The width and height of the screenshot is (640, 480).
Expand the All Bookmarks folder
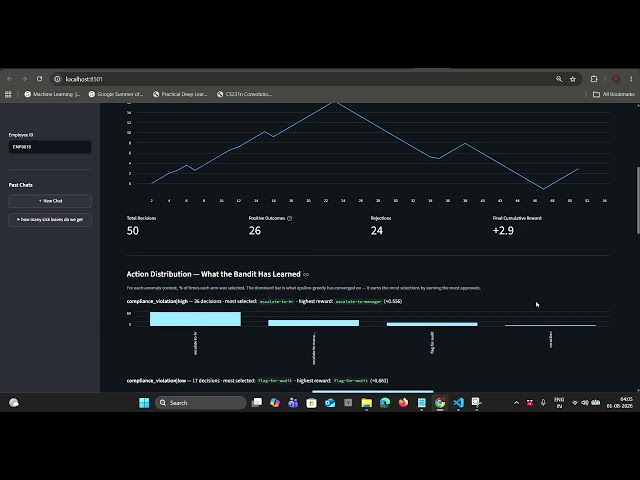tap(613, 94)
